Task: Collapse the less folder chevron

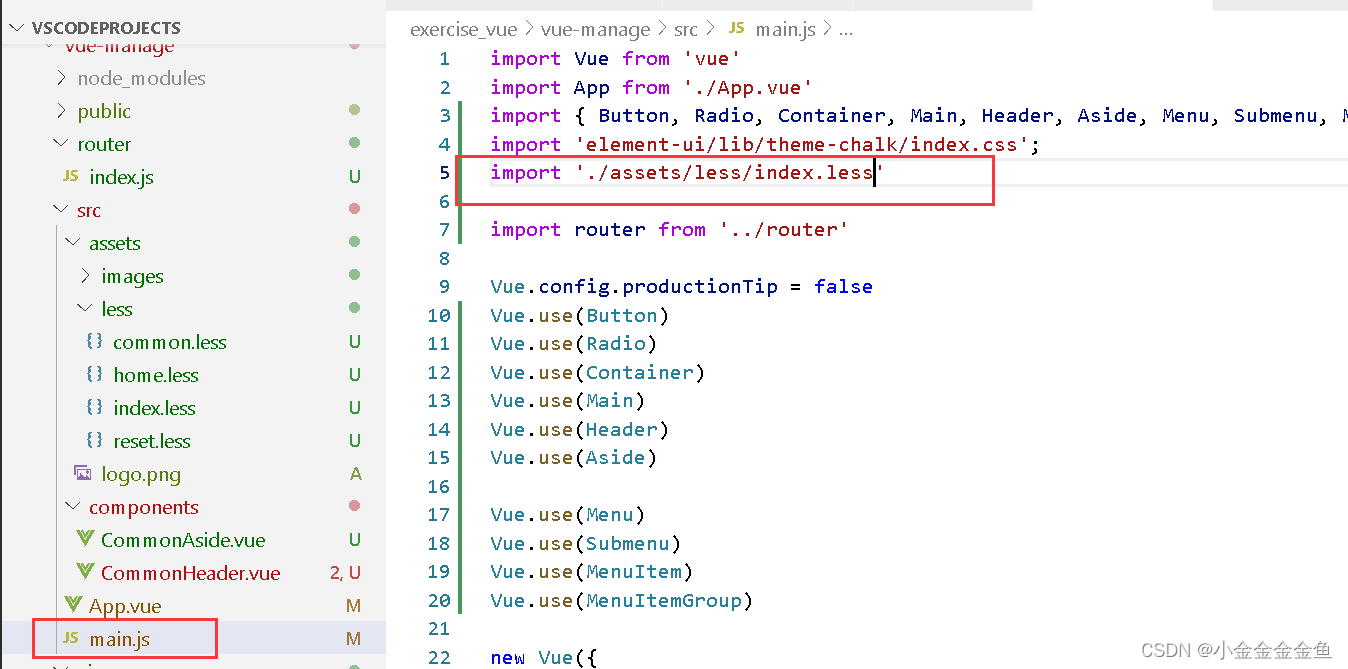Action: [x=86, y=309]
